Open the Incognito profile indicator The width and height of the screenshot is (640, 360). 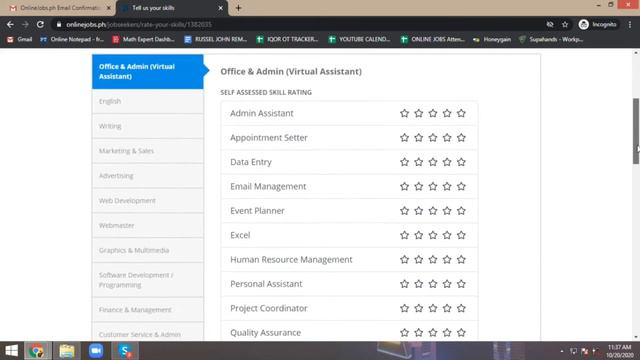[x=598, y=24]
